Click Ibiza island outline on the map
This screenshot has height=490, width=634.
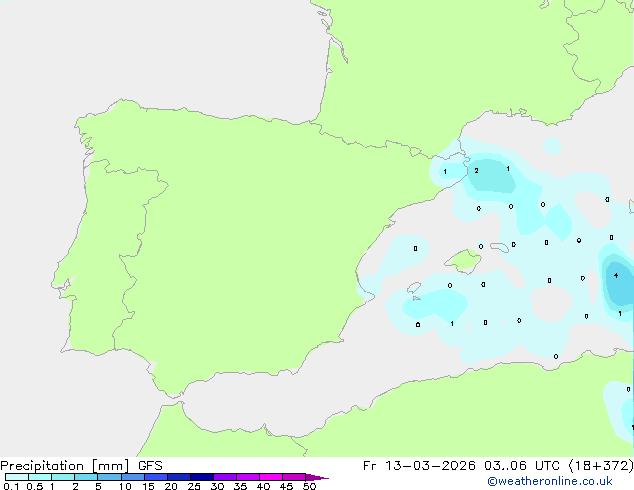[414, 288]
